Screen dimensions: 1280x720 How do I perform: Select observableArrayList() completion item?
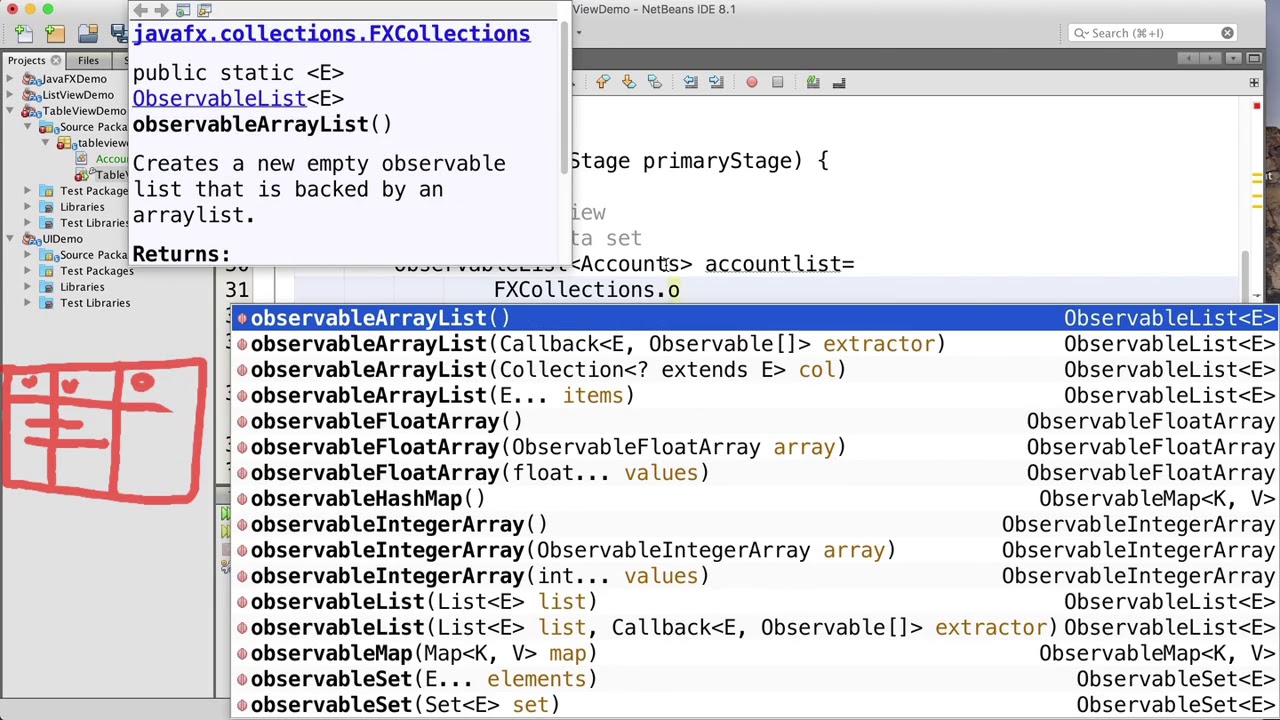coord(754,318)
